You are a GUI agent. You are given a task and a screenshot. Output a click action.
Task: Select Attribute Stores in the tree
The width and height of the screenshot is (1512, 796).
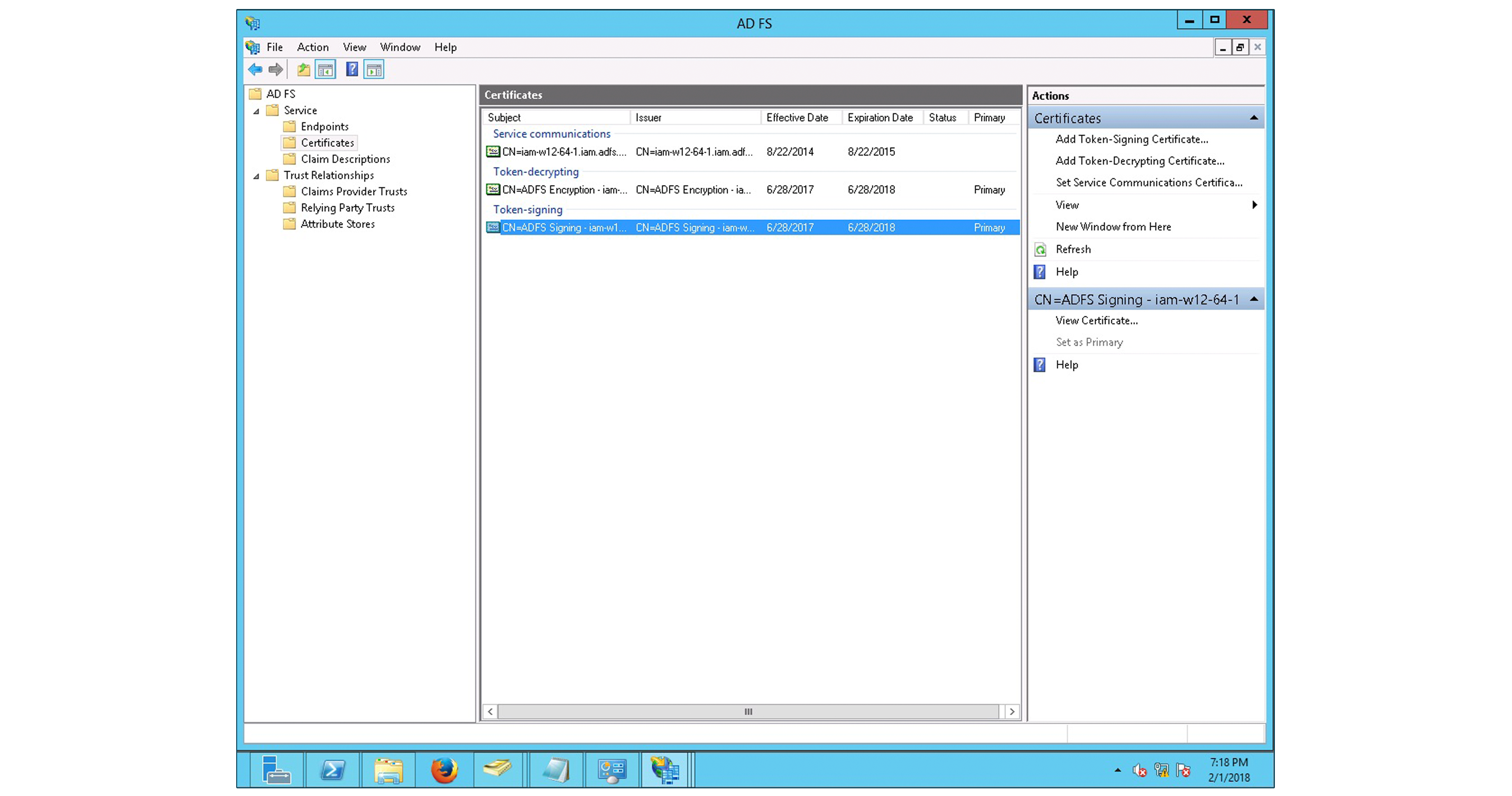(x=338, y=224)
